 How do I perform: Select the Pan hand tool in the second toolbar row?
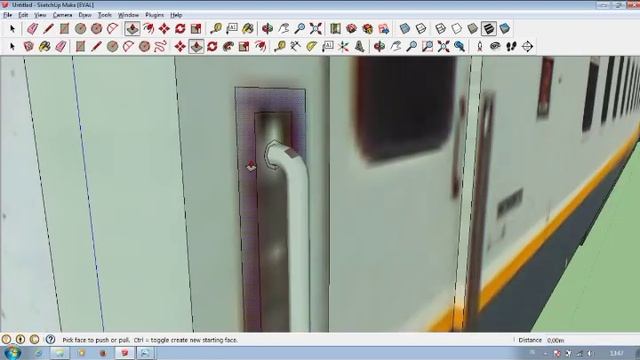(396, 46)
